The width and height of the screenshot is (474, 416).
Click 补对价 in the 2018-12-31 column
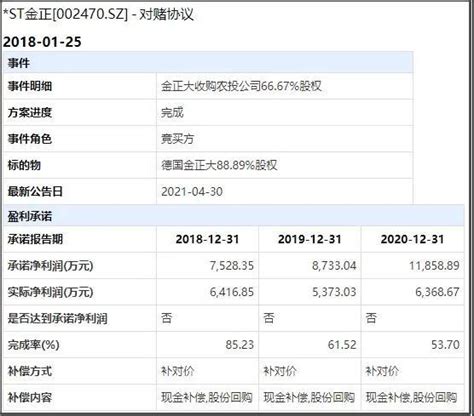[x=178, y=371]
